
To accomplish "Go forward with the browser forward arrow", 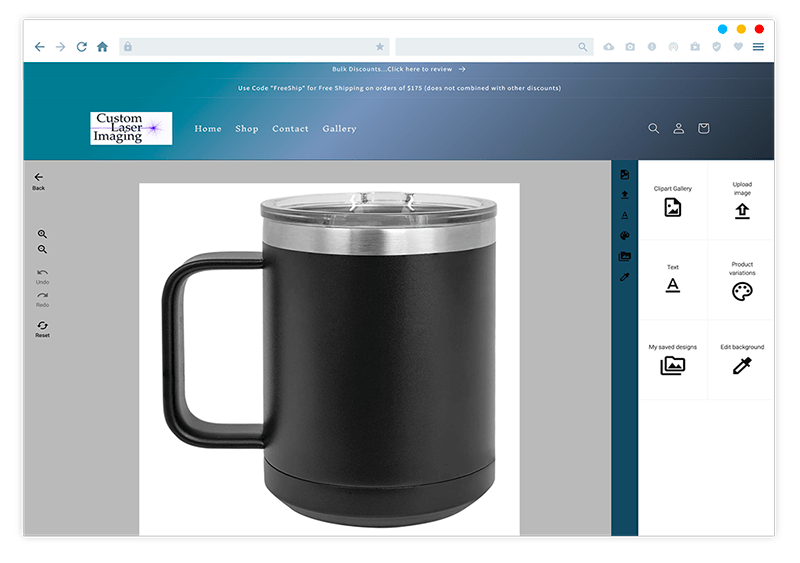I will coord(61,47).
